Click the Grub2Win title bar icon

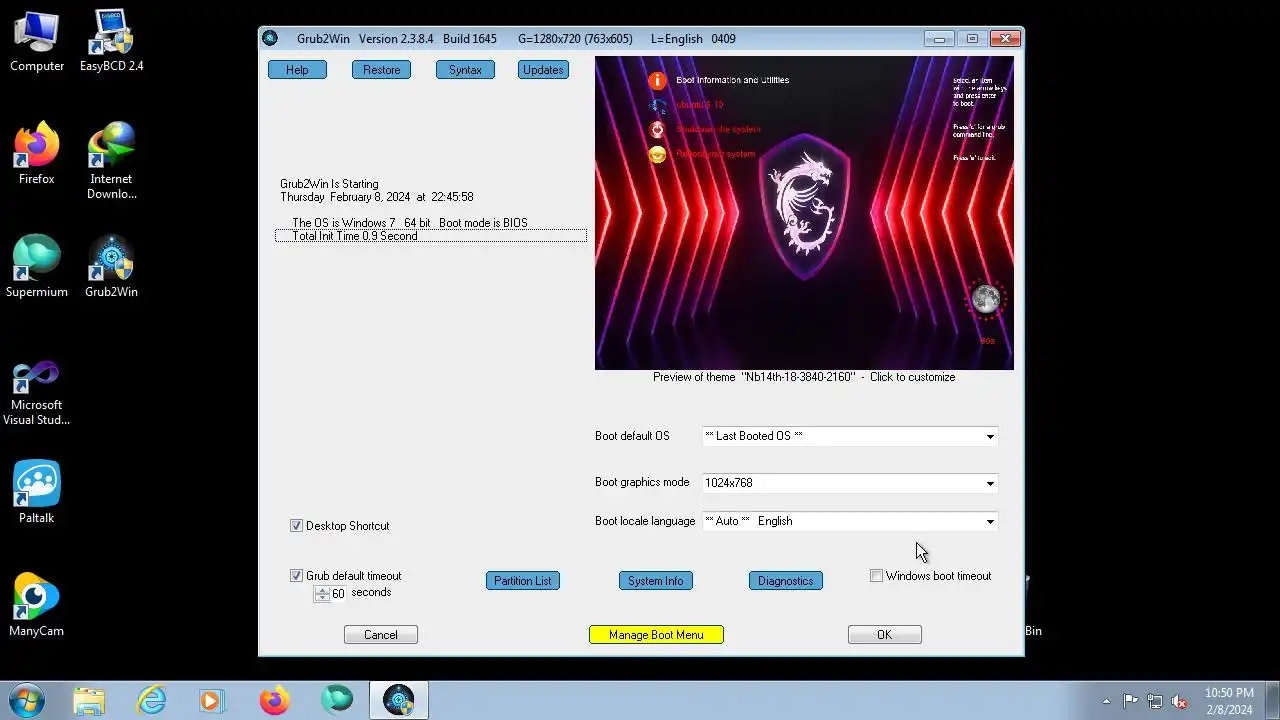270,39
